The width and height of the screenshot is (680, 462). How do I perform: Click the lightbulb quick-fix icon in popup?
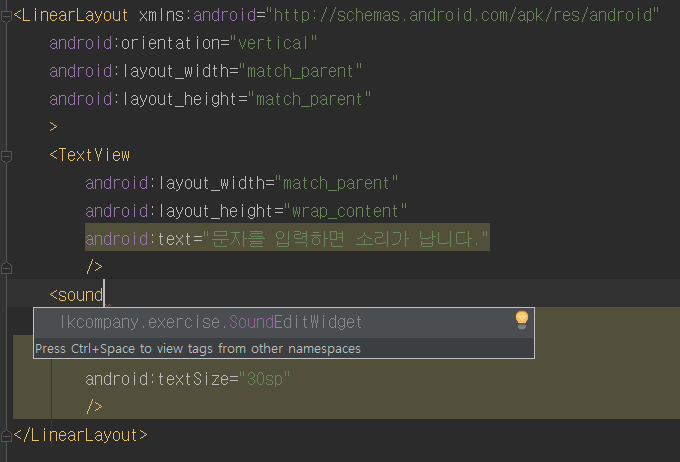(522, 320)
